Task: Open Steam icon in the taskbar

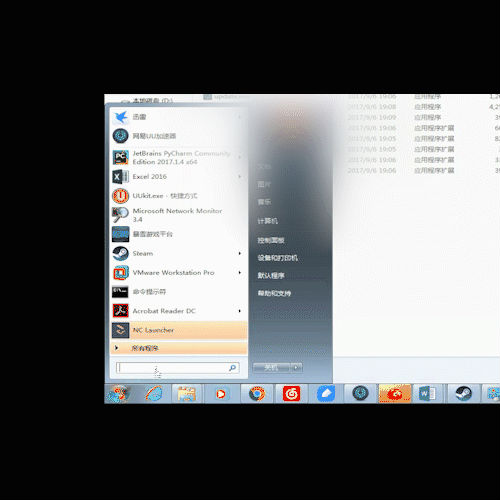Action: click(463, 394)
